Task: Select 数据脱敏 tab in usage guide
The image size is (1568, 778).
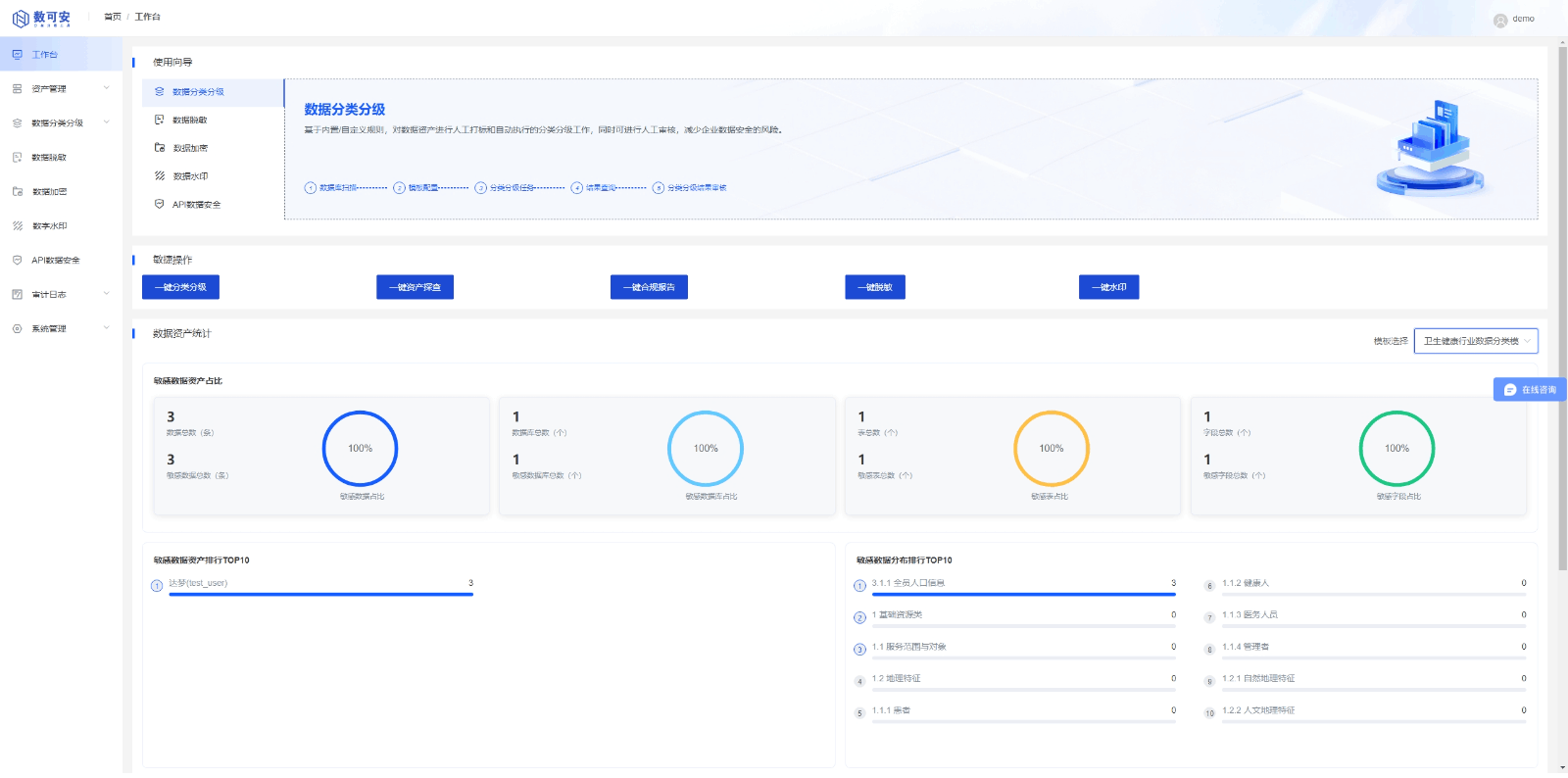Action: point(189,121)
